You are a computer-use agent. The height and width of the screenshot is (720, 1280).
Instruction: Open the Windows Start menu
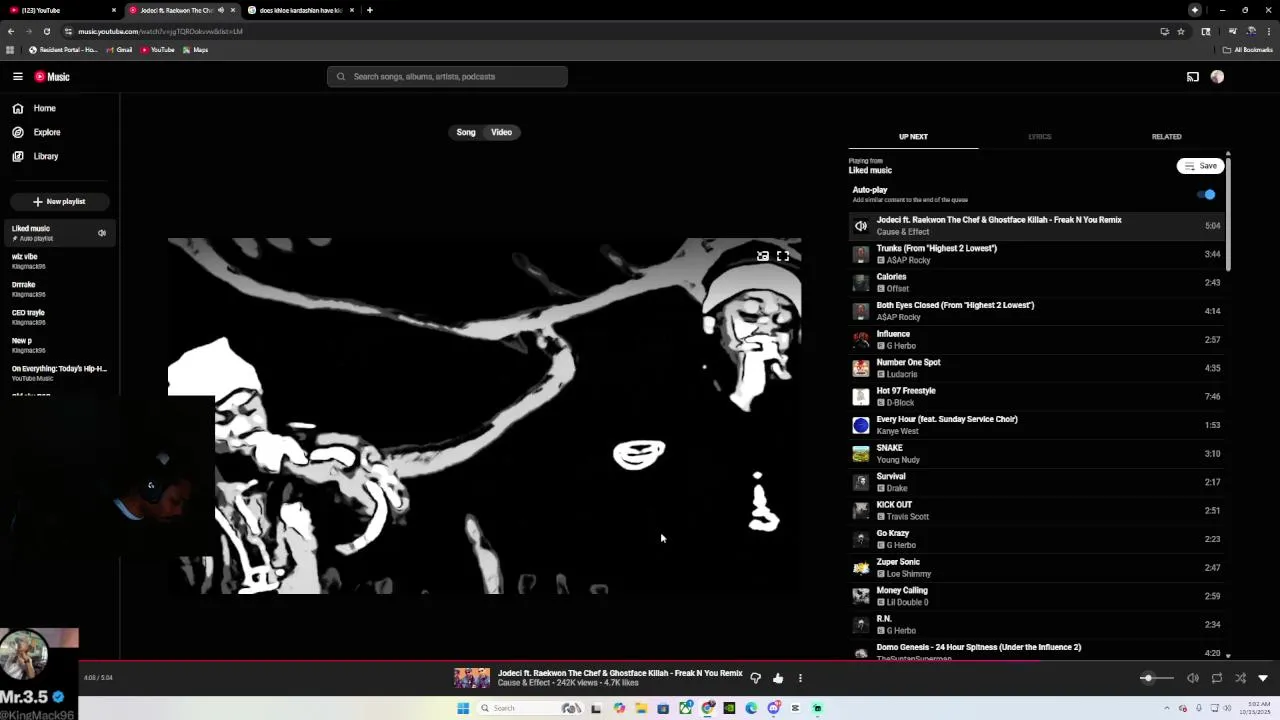point(463,708)
